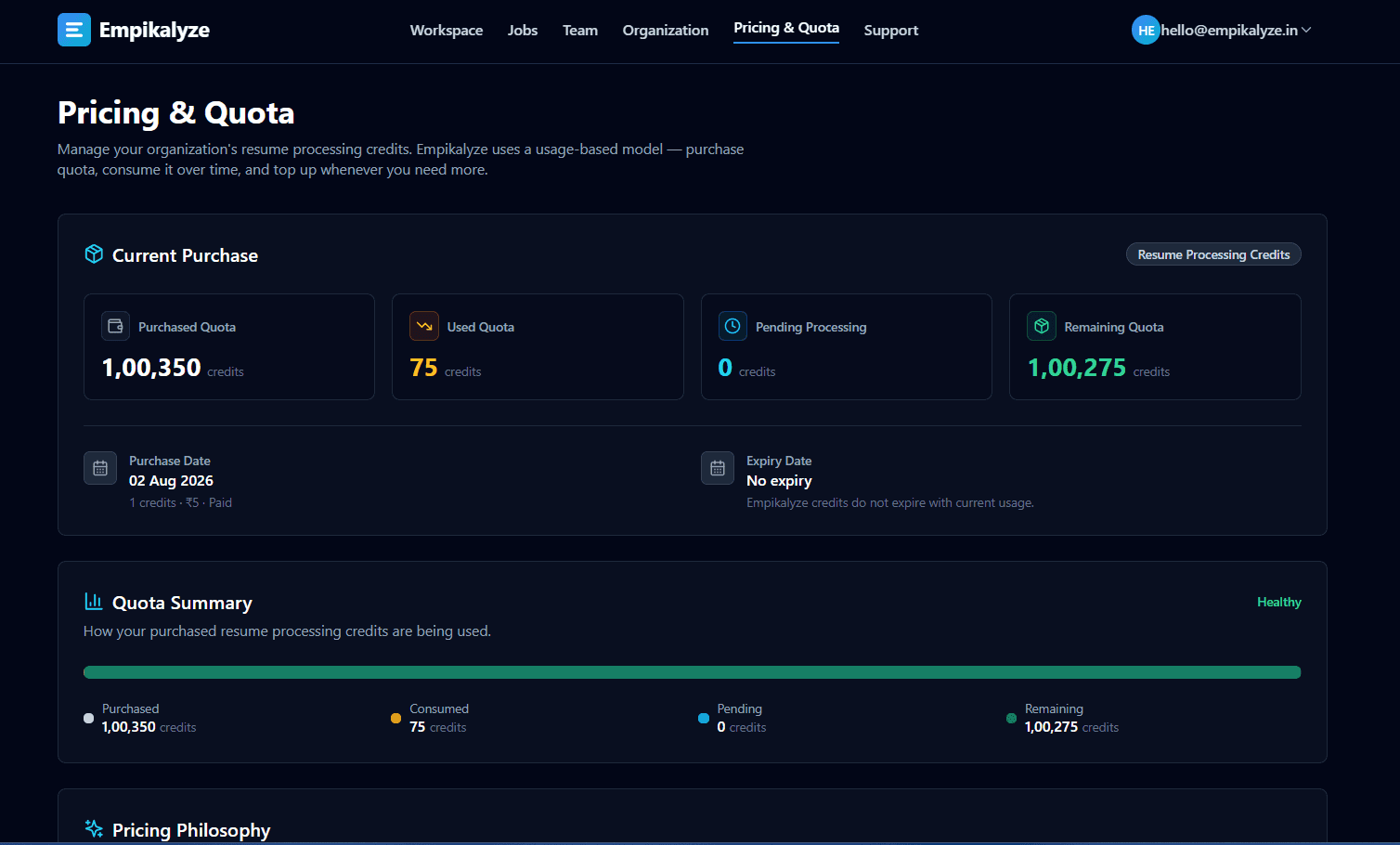This screenshot has width=1400, height=845.
Task: Click the Remaining 1,00,275 credits legend value
Action: (1071, 727)
